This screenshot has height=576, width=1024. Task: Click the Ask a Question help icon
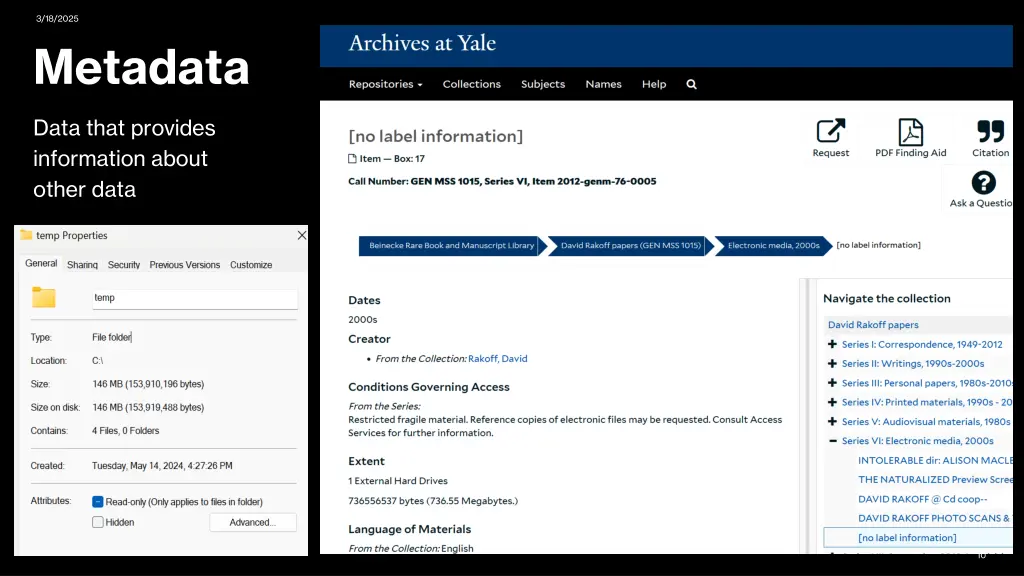(x=984, y=183)
